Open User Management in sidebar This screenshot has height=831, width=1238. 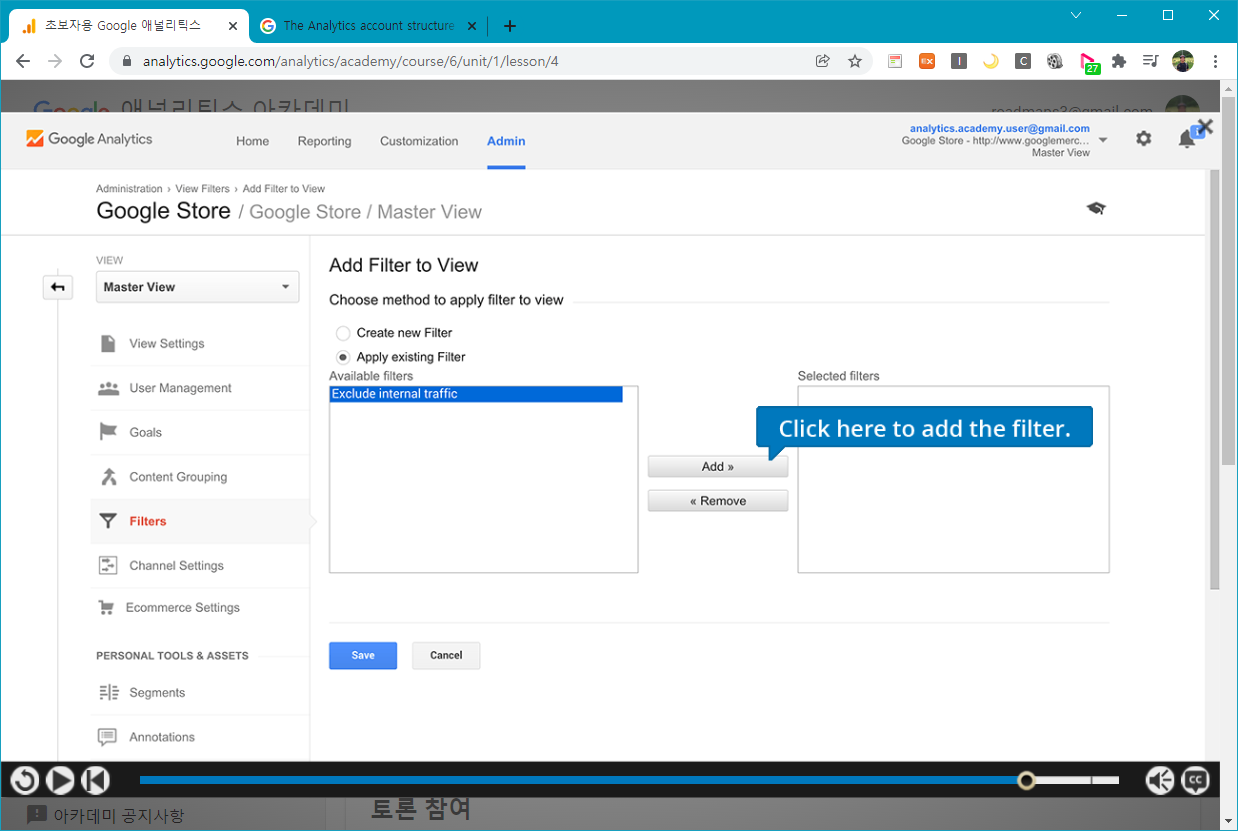(180, 388)
